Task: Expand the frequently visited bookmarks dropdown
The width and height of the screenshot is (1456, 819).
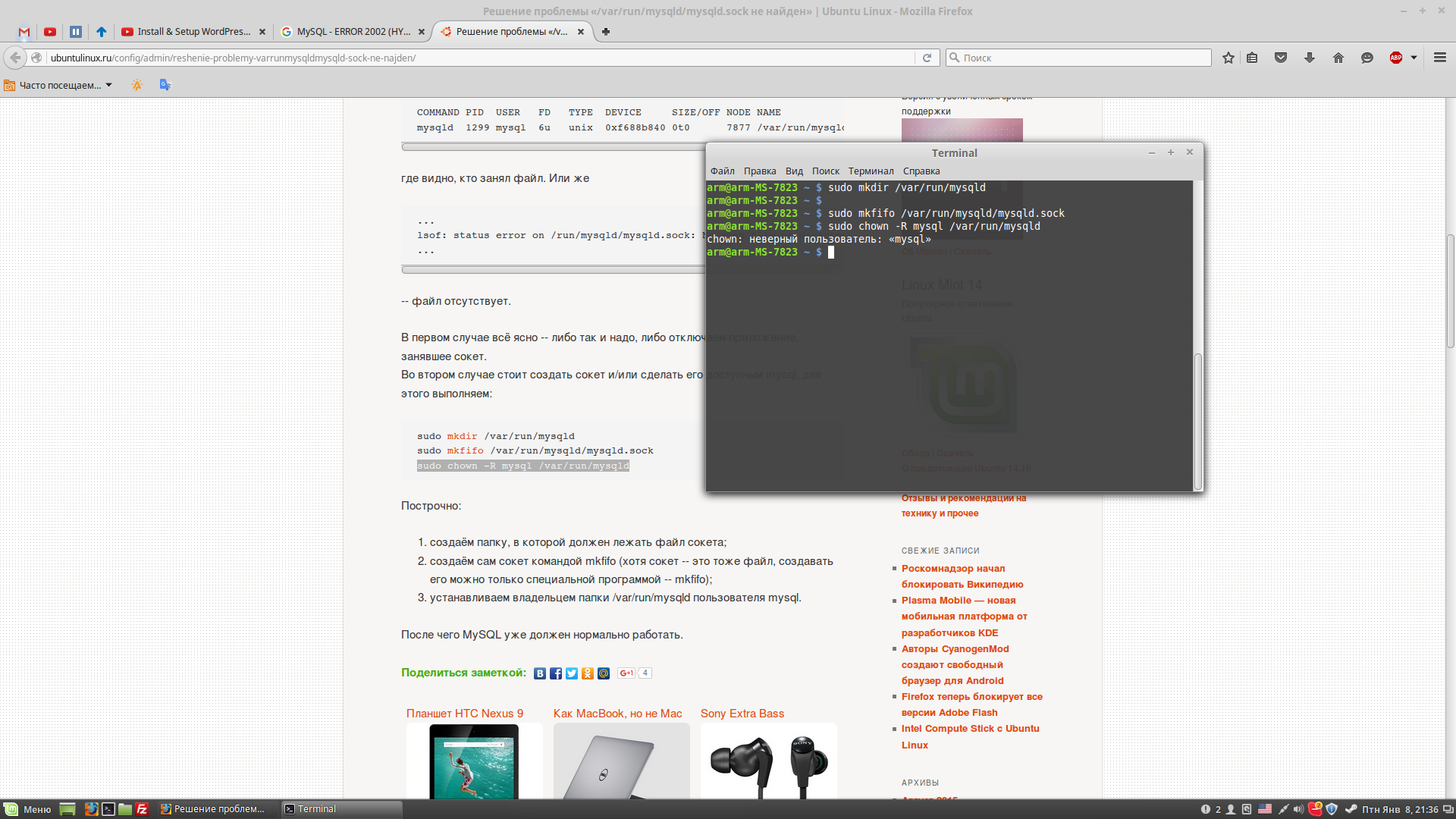Action: [108, 85]
